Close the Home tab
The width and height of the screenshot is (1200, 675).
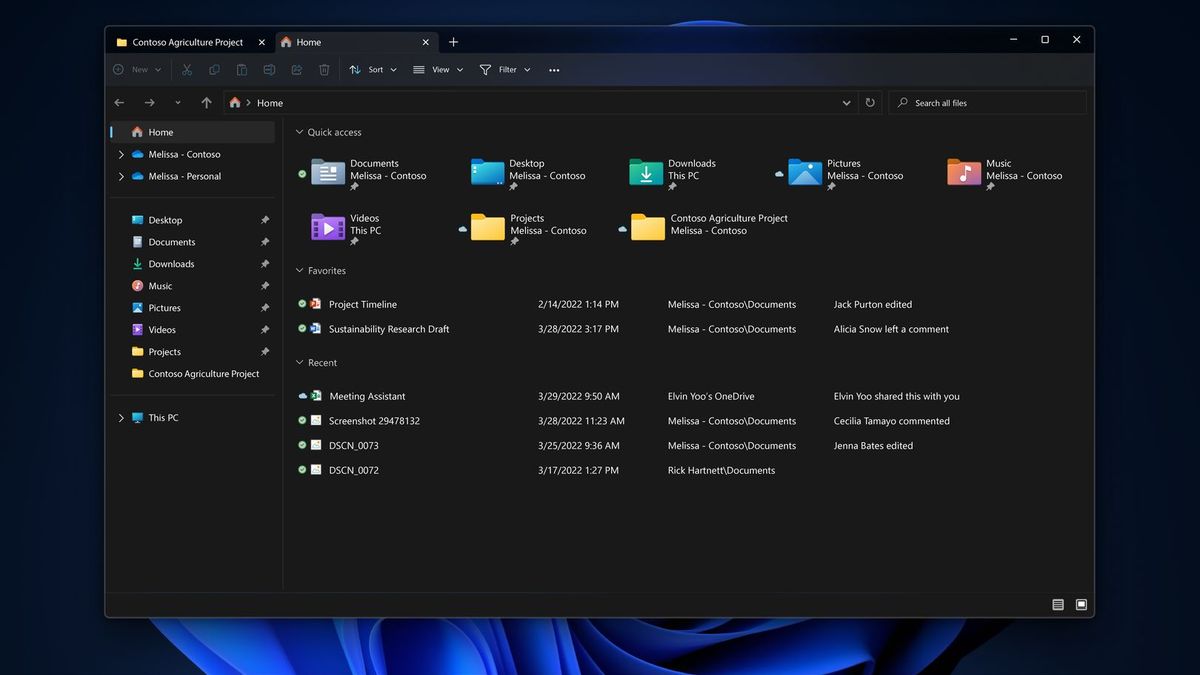(426, 42)
